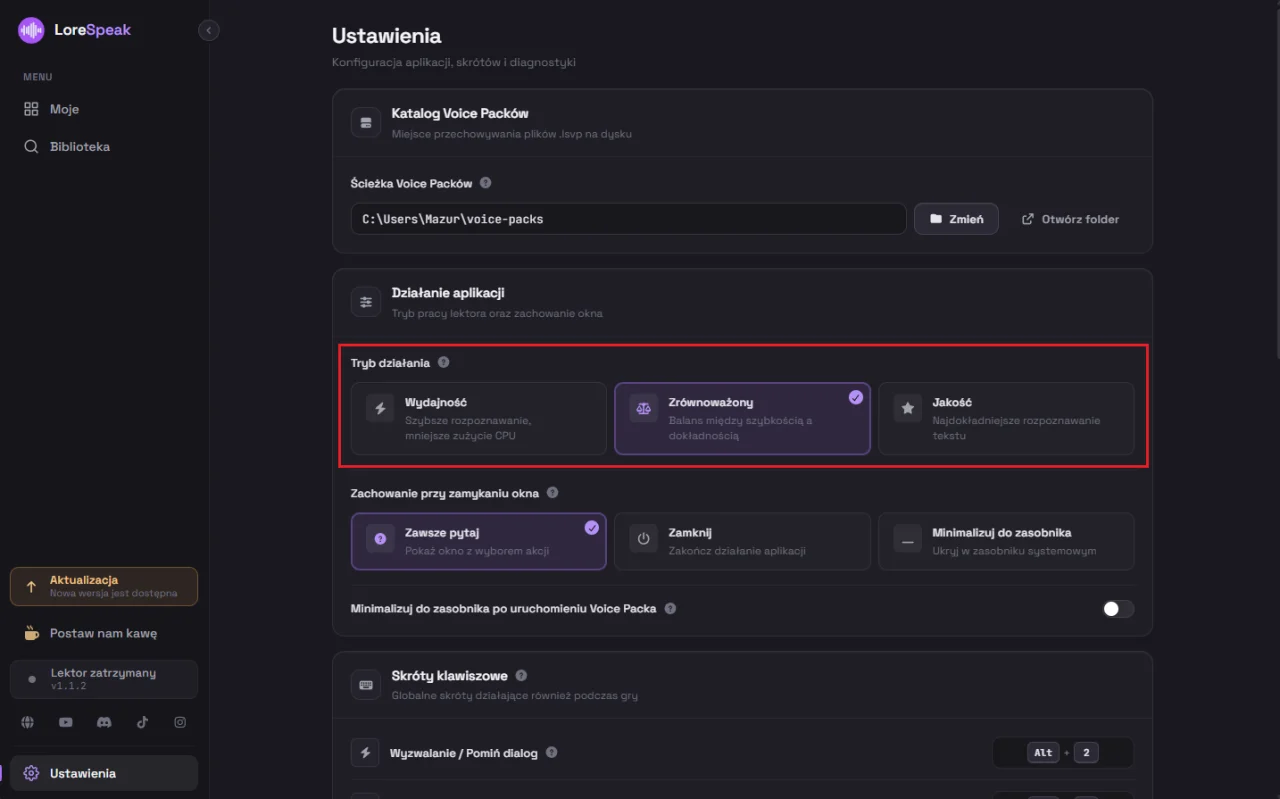Select the Zrównoważony mode
Screen dimensions: 1280x799
[x=742, y=418]
